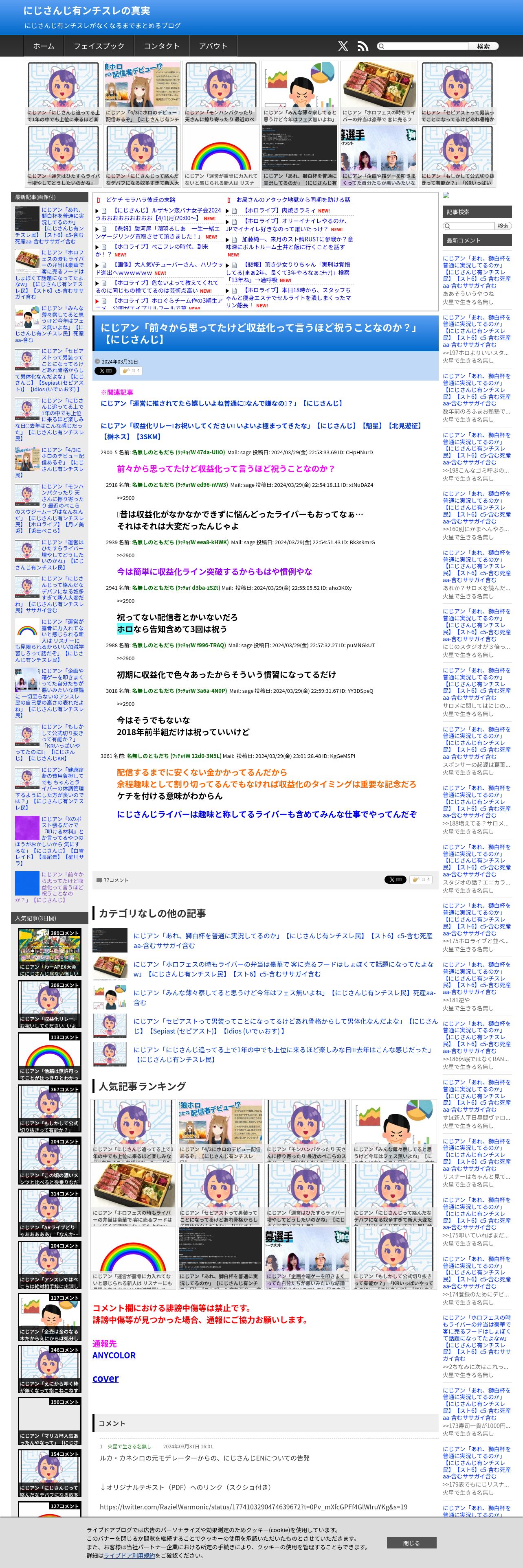Open the フェイスブック menu item

pos(99,46)
